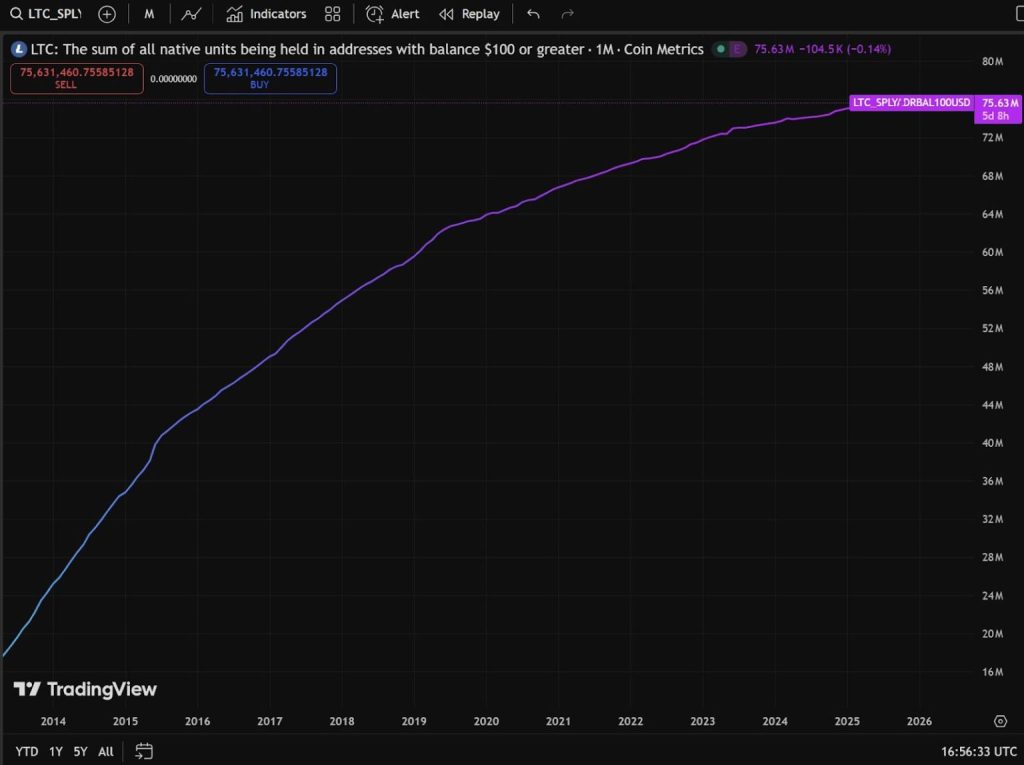
Task: Open indicator templates grid icon
Action: pyautogui.click(x=332, y=14)
